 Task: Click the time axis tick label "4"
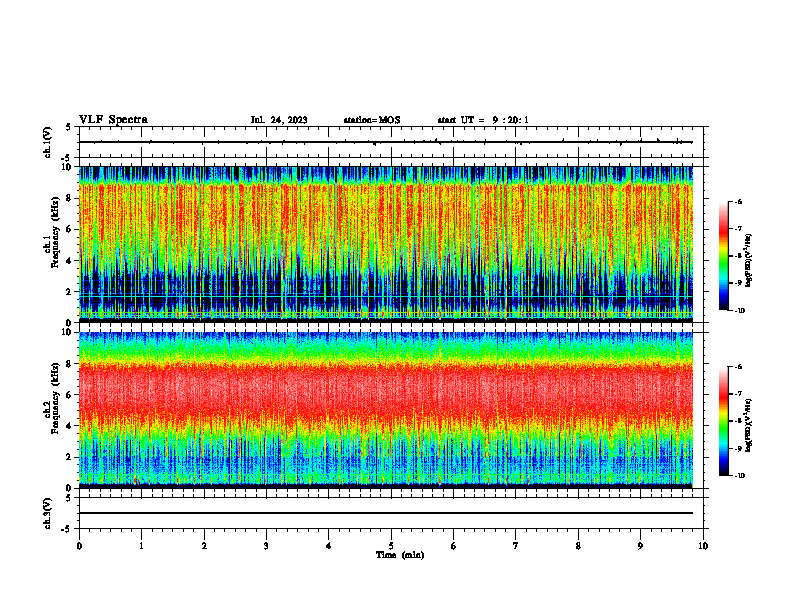pos(329,546)
